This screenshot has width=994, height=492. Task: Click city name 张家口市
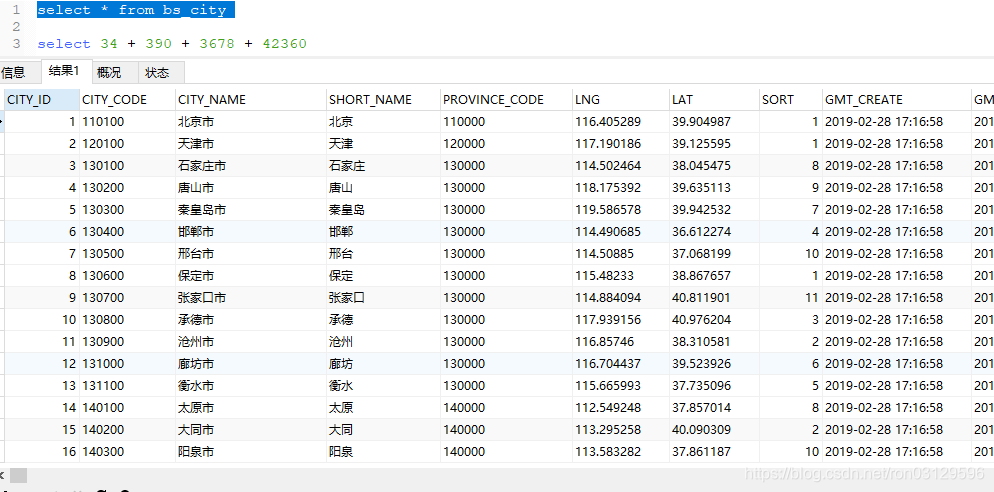tap(250, 298)
